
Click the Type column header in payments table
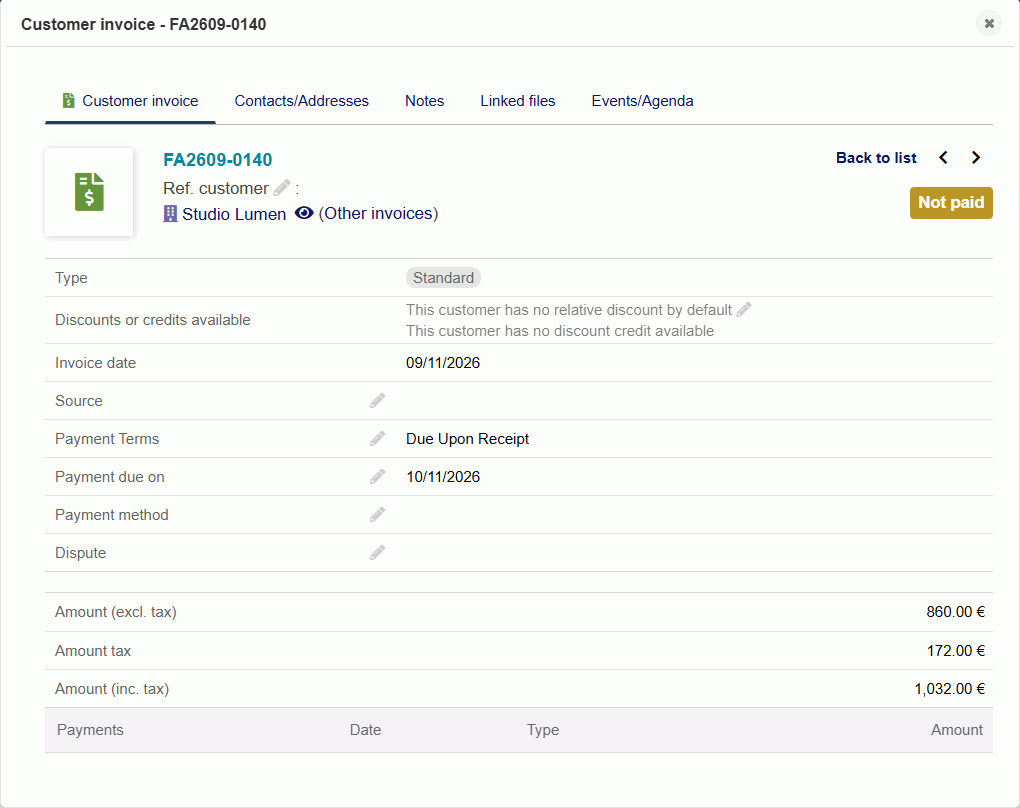pos(543,730)
